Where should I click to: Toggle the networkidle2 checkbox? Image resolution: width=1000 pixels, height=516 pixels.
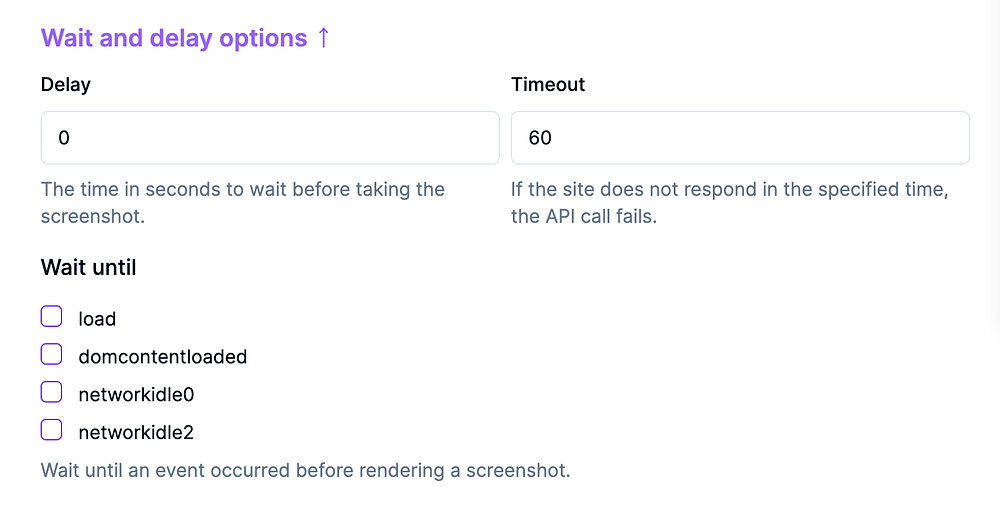pos(51,431)
